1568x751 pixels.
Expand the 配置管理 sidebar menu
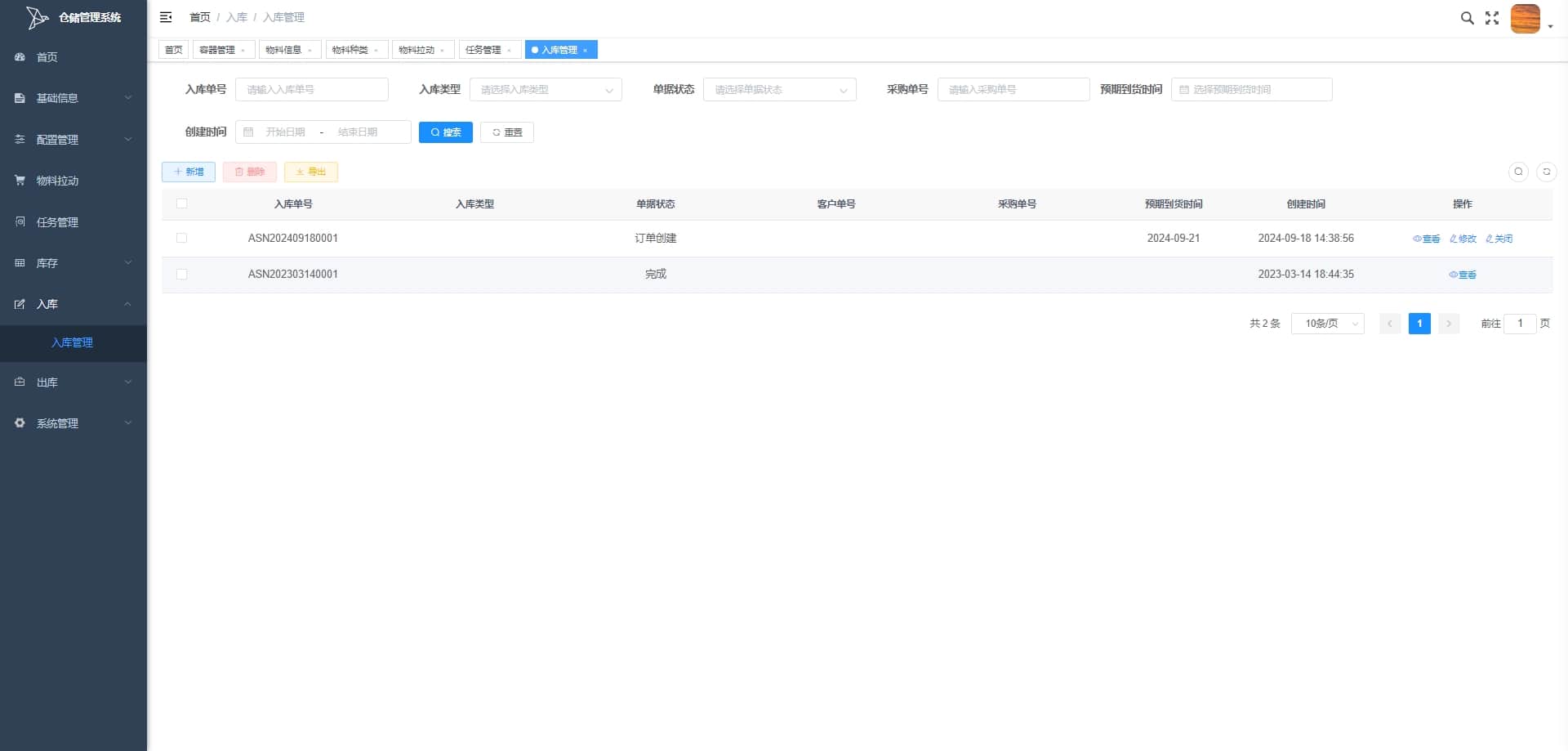[73, 140]
